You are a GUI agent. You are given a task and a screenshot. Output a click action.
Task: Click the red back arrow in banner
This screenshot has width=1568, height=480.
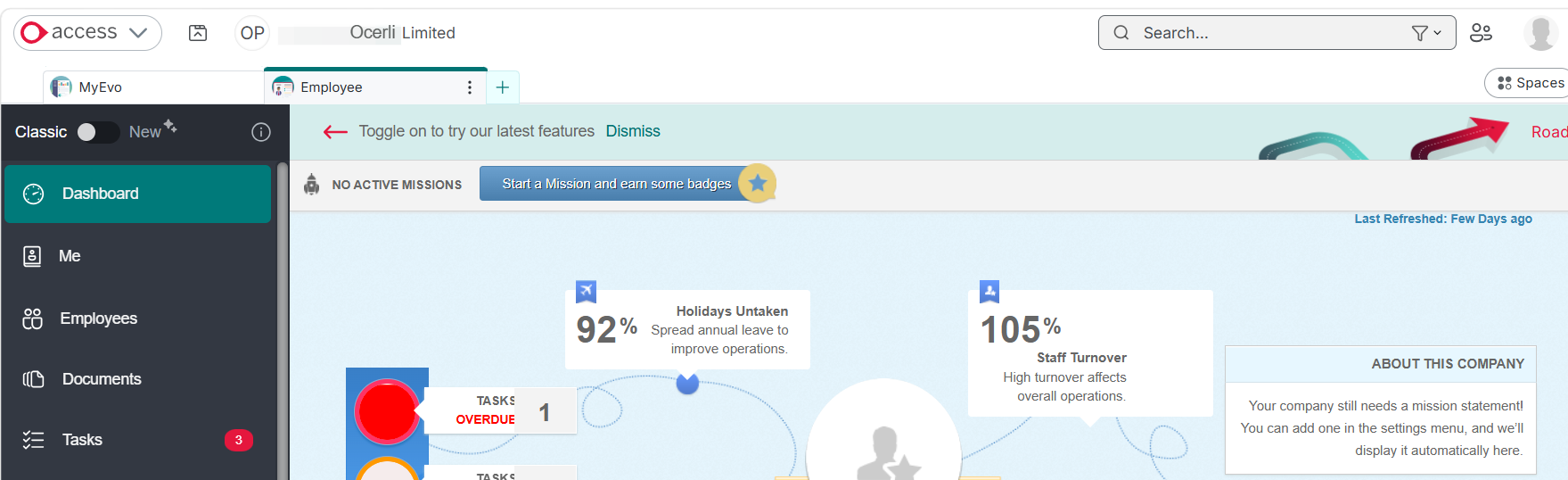[335, 132]
